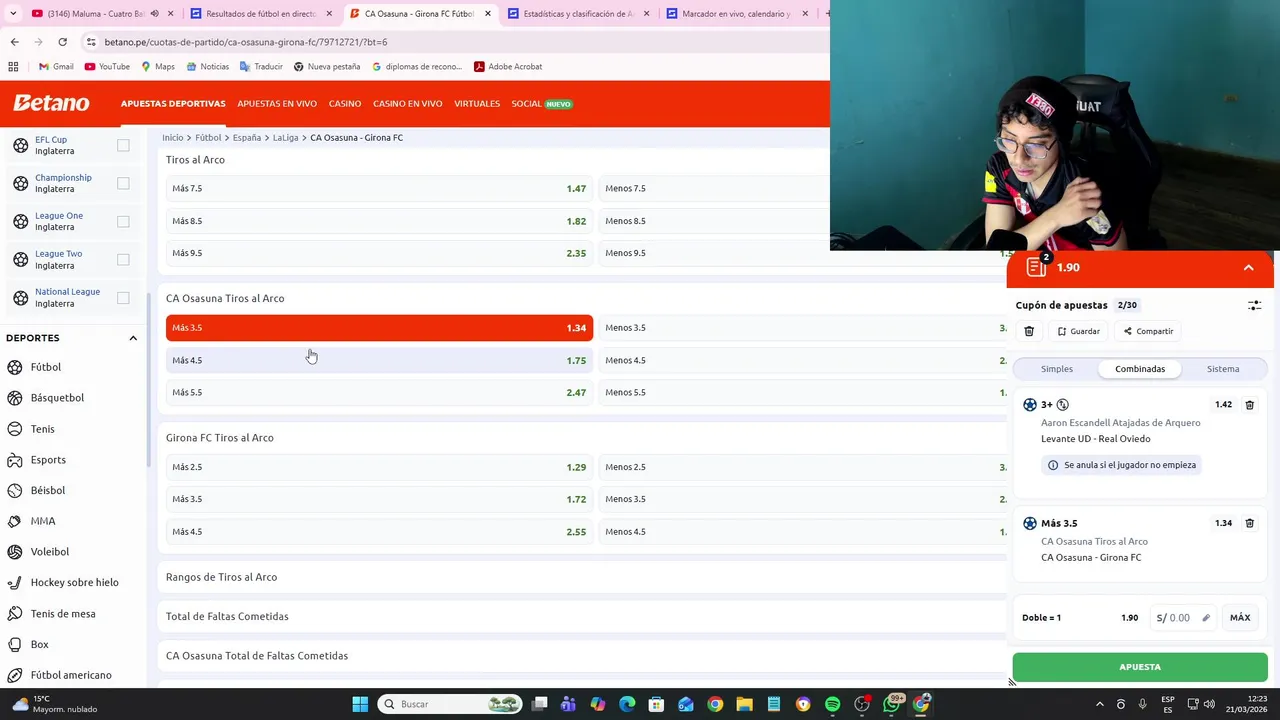Open the Fútbol sport icon in sidebar
The height and width of the screenshot is (720, 1280).
pyautogui.click(x=15, y=367)
